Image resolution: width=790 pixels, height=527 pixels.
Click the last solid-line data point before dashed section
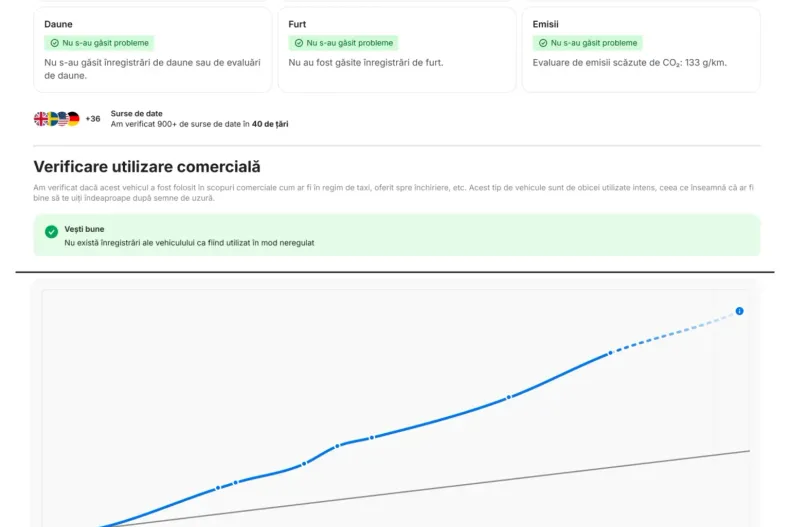pos(611,352)
